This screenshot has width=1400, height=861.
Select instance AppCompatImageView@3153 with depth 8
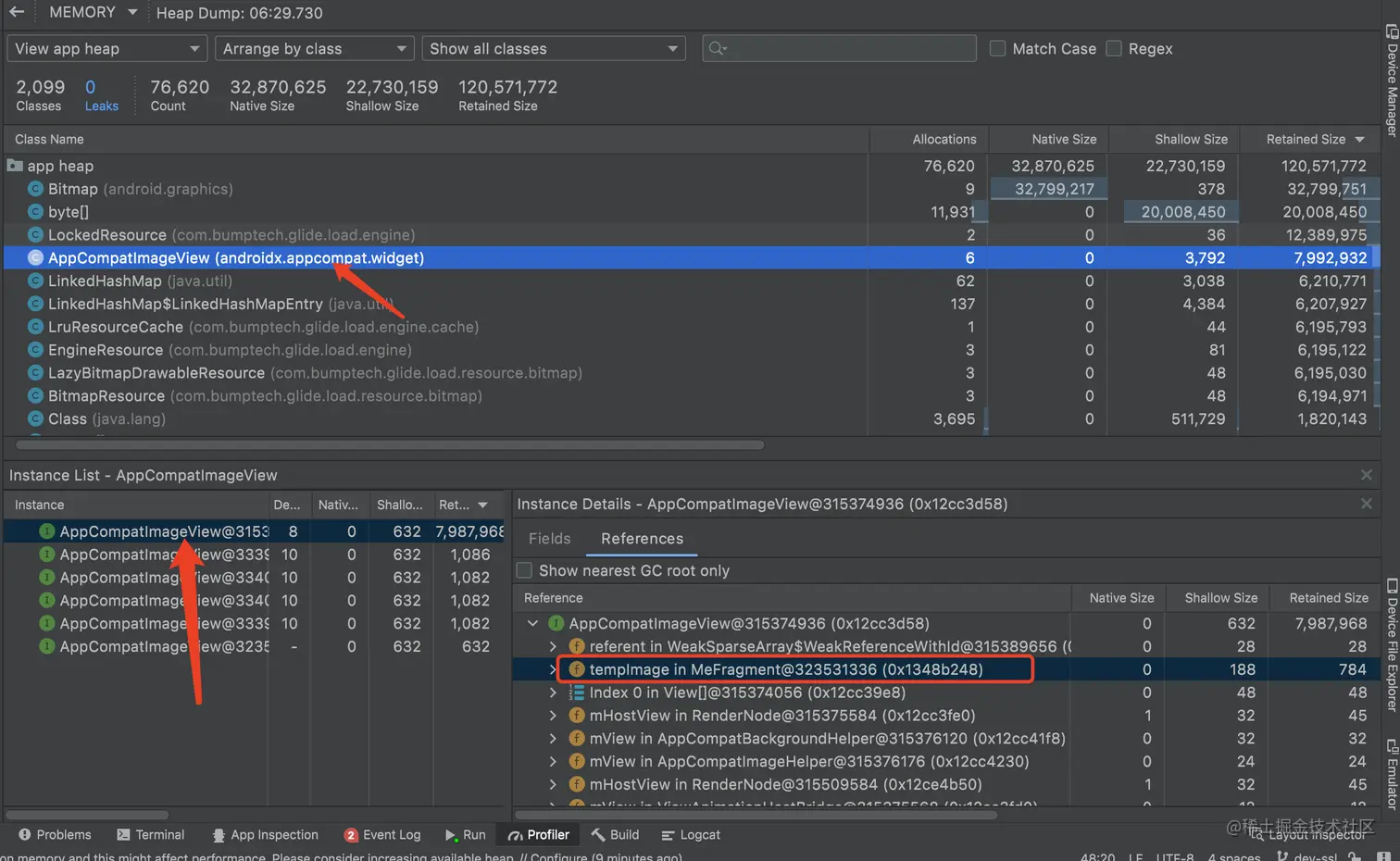pyautogui.click(x=254, y=531)
